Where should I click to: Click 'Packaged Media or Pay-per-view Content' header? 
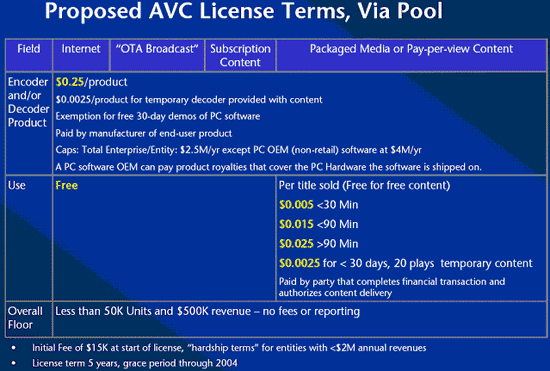tap(411, 55)
